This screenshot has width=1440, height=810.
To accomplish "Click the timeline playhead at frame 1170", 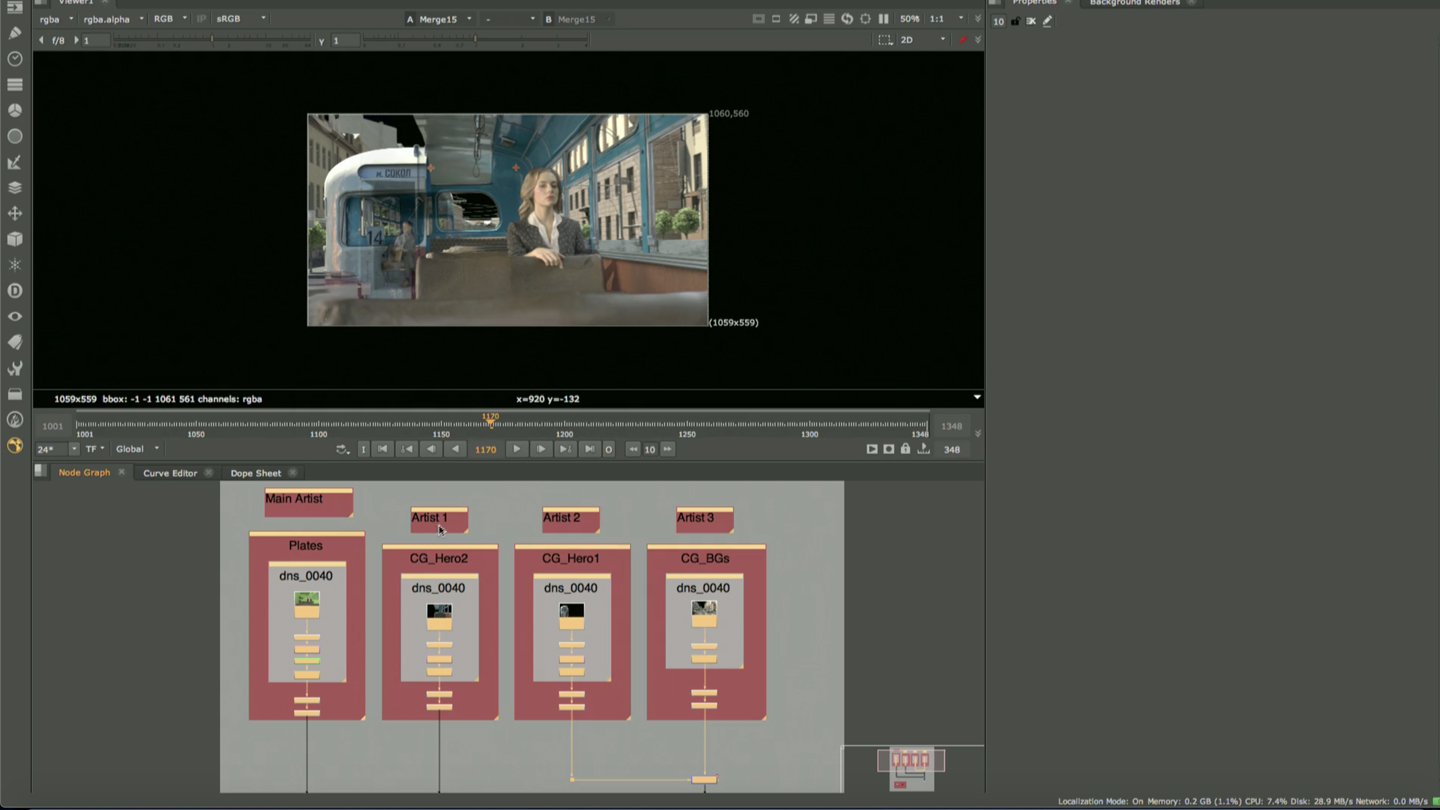I will click(490, 420).
